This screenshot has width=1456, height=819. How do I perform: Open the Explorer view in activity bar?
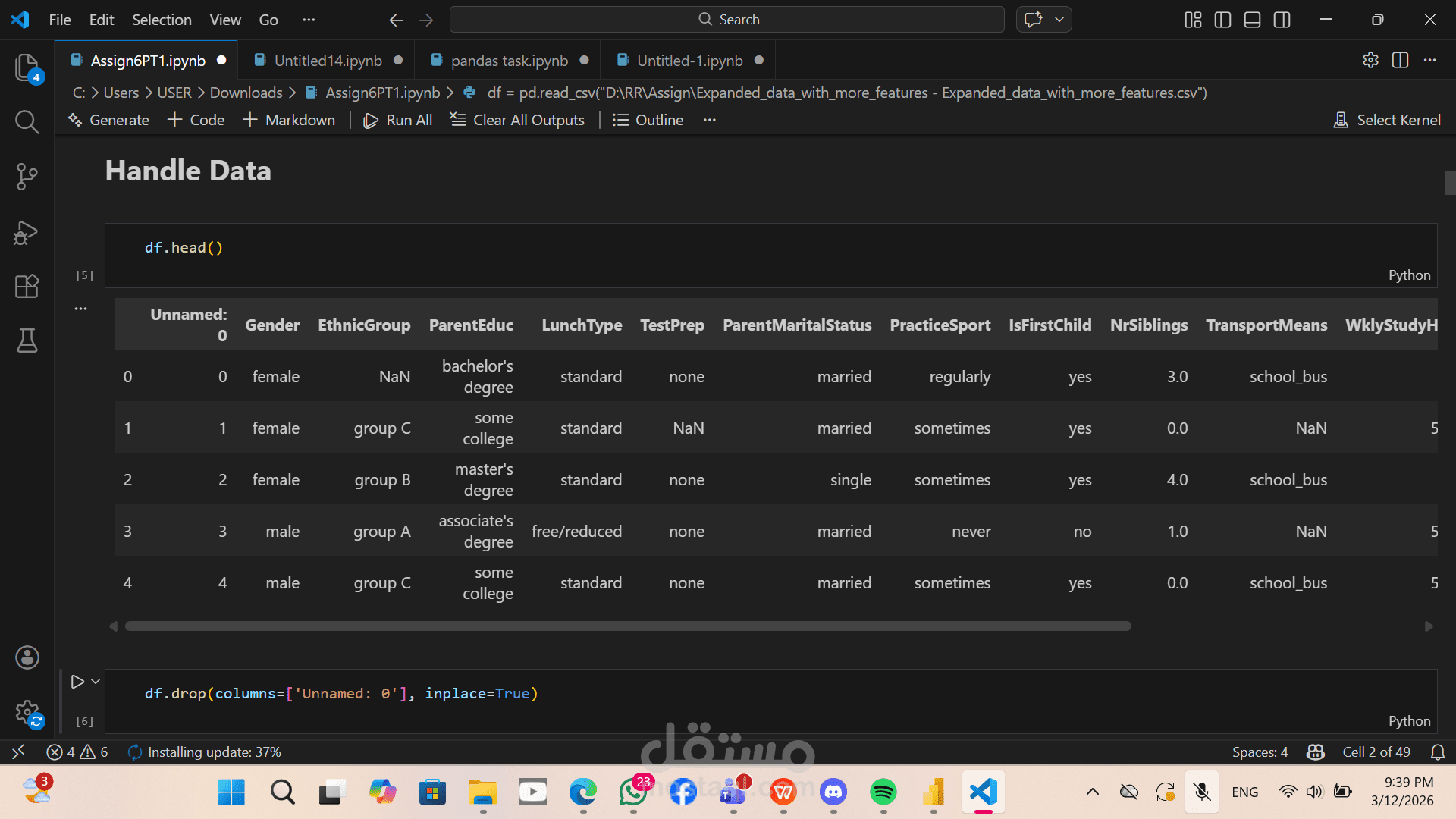[x=27, y=67]
